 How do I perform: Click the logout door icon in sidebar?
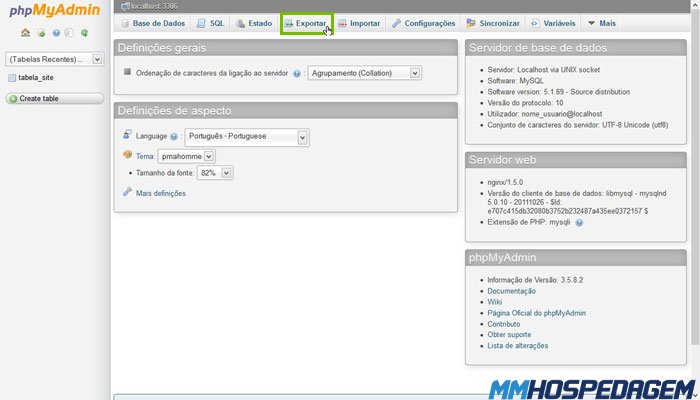41,33
